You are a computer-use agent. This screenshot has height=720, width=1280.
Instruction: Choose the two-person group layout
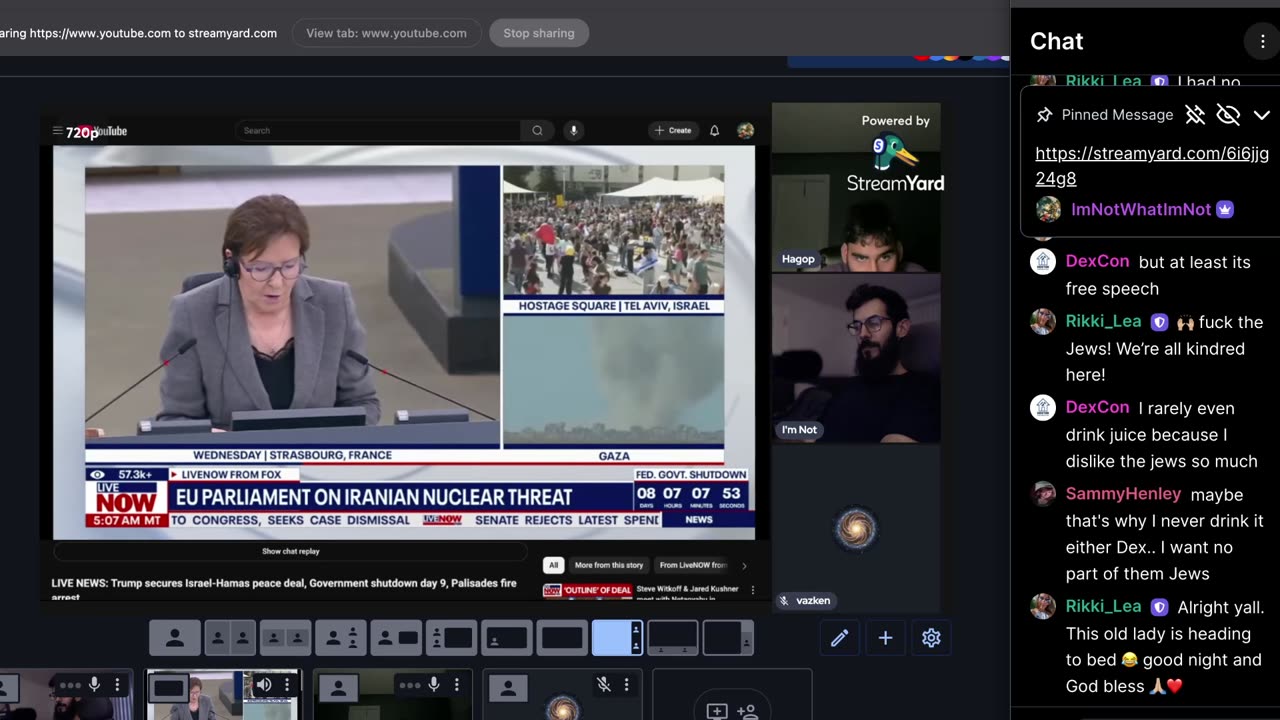(x=285, y=637)
